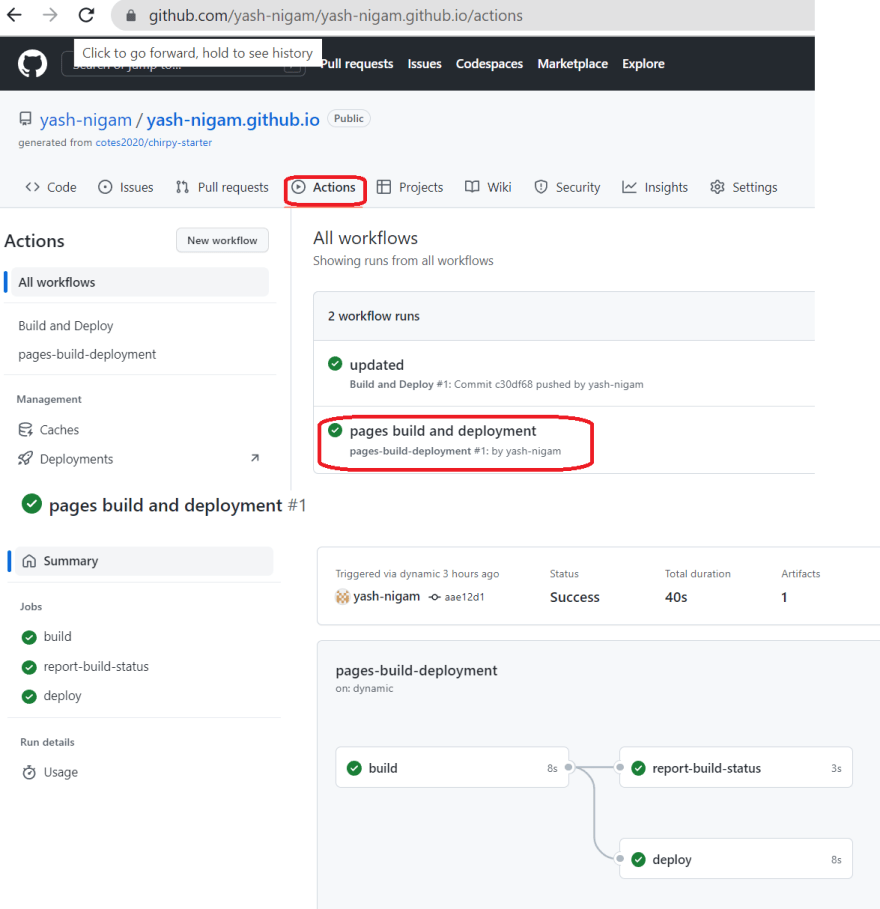Click the browser address bar URL
880x909 pixels.
pyautogui.click(x=336, y=16)
